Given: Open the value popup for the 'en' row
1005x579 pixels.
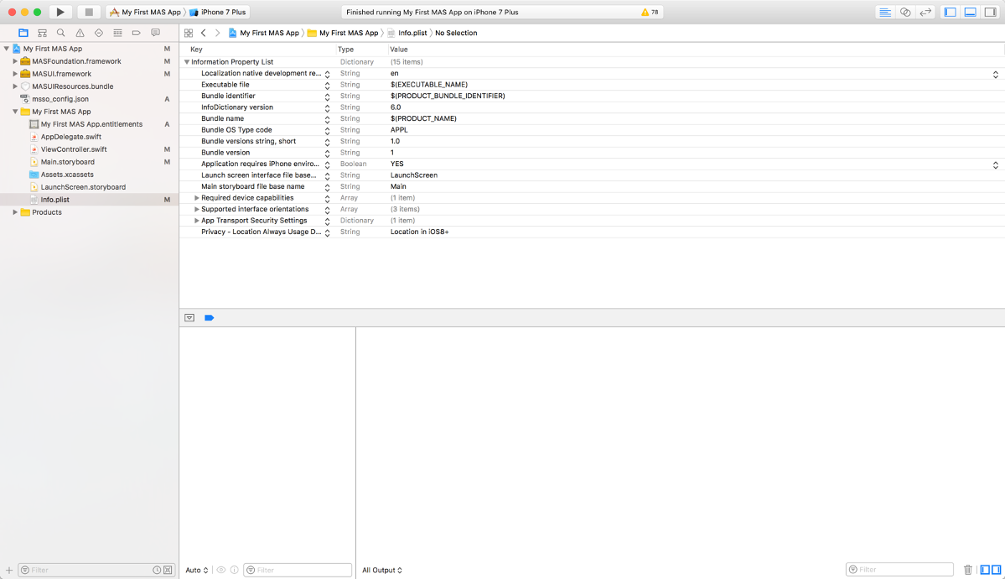Looking at the screenshot, I should (x=995, y=74).
